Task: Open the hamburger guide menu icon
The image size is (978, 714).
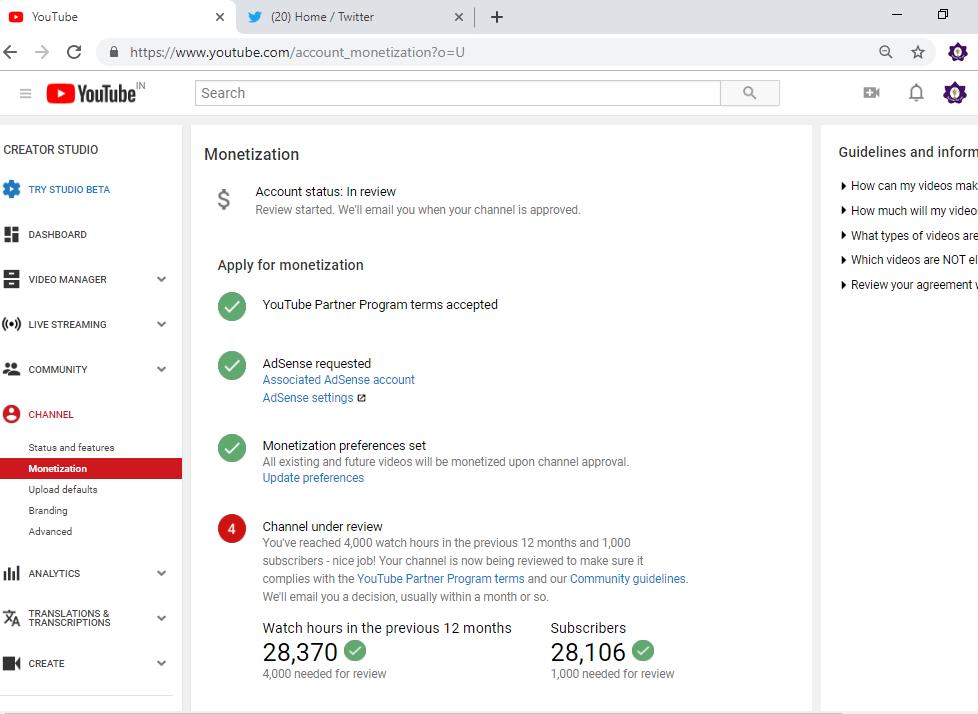Action: pos(26,94)
